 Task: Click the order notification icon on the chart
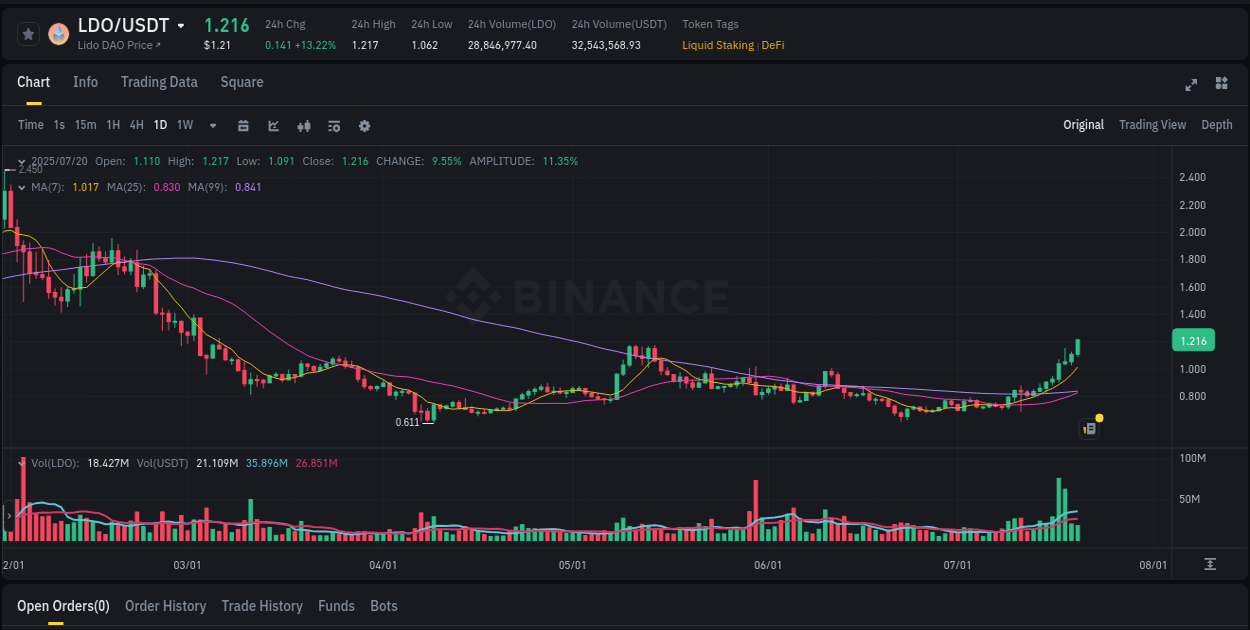point(1089,427)
